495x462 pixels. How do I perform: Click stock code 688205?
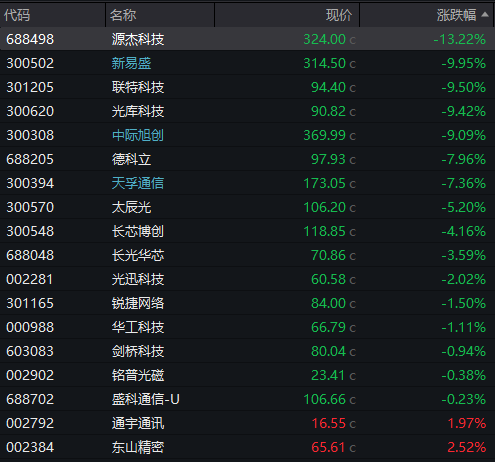tap(30, 159)
